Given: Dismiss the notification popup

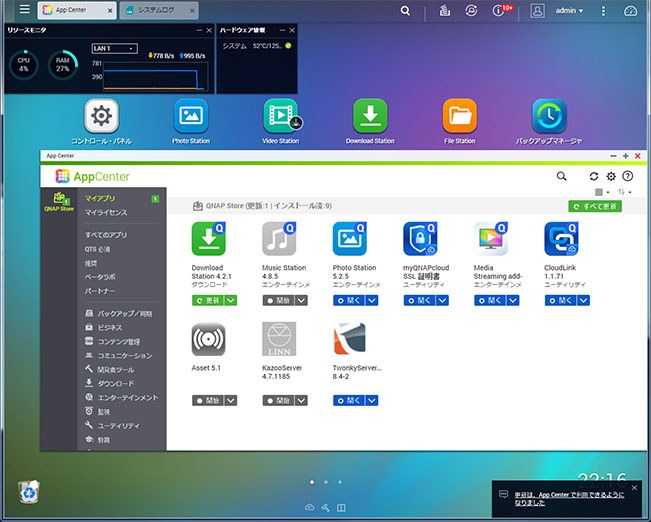Looking at the screenshot, I should [634, 488].
